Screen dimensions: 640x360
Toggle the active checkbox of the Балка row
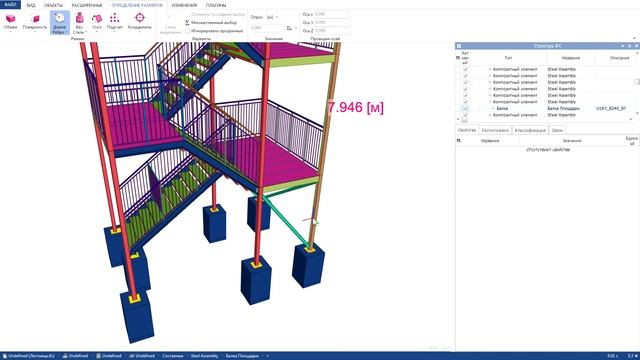pyautogui.click(x=465, y=109)
